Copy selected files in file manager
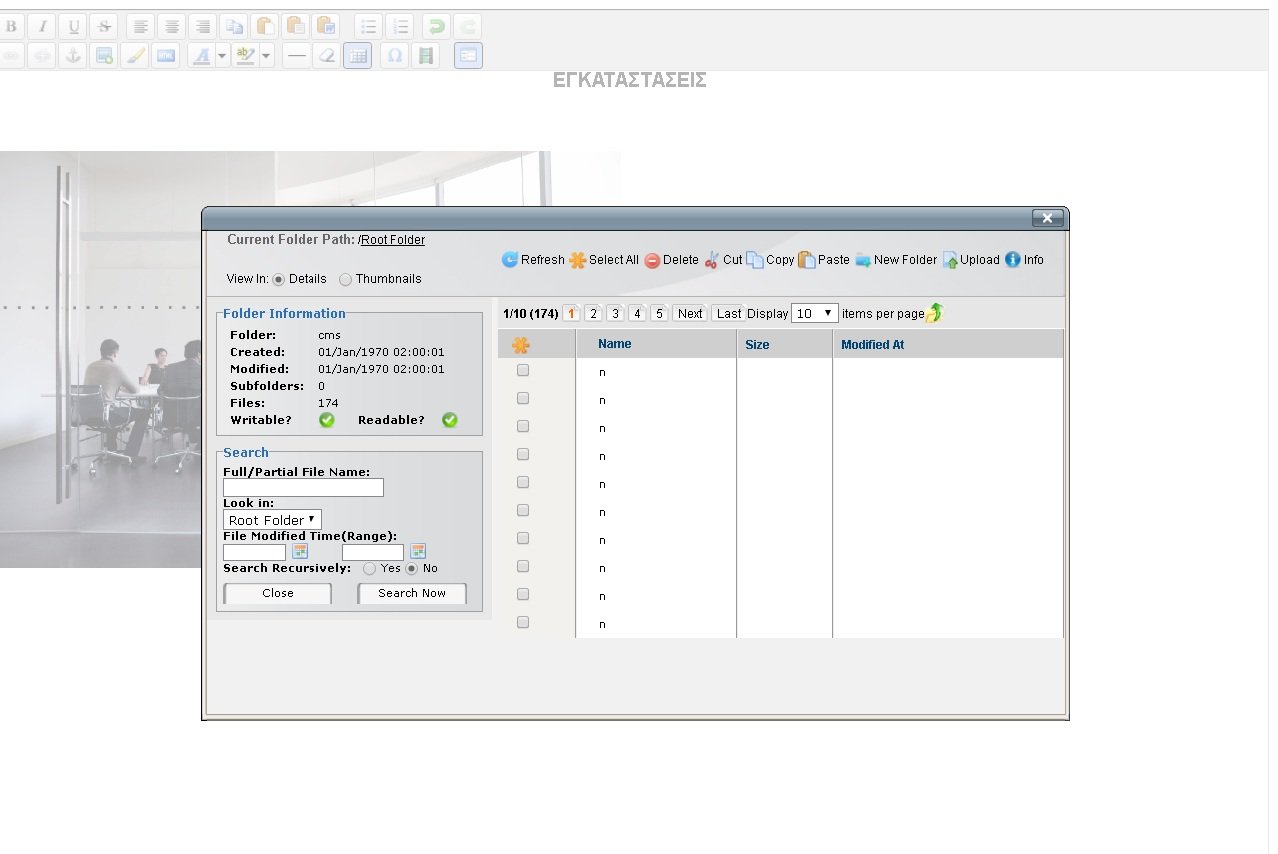Viewport: 1278px width, 854px height. click(770, 260)
